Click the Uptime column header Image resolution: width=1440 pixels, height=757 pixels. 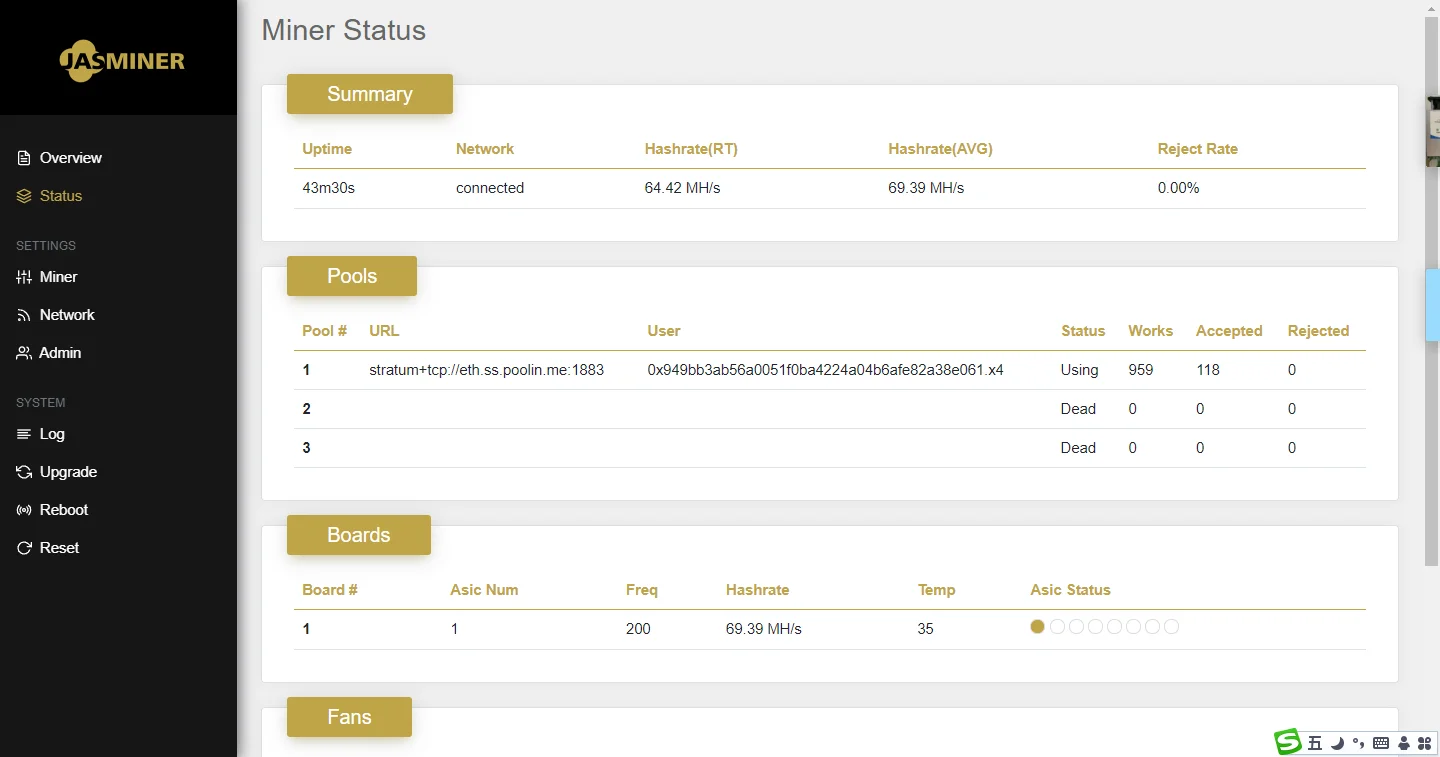(327, 149)
